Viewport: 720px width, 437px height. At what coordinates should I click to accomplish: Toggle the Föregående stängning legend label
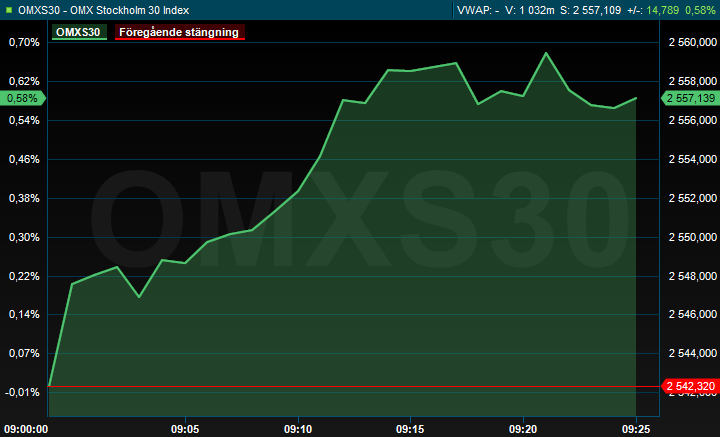(179, 32)
